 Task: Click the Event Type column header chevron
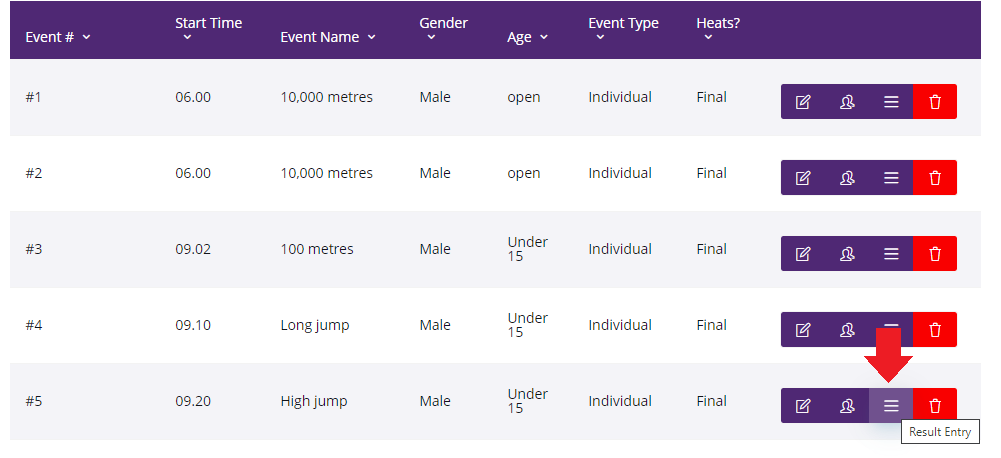click(x=600, y=38)
